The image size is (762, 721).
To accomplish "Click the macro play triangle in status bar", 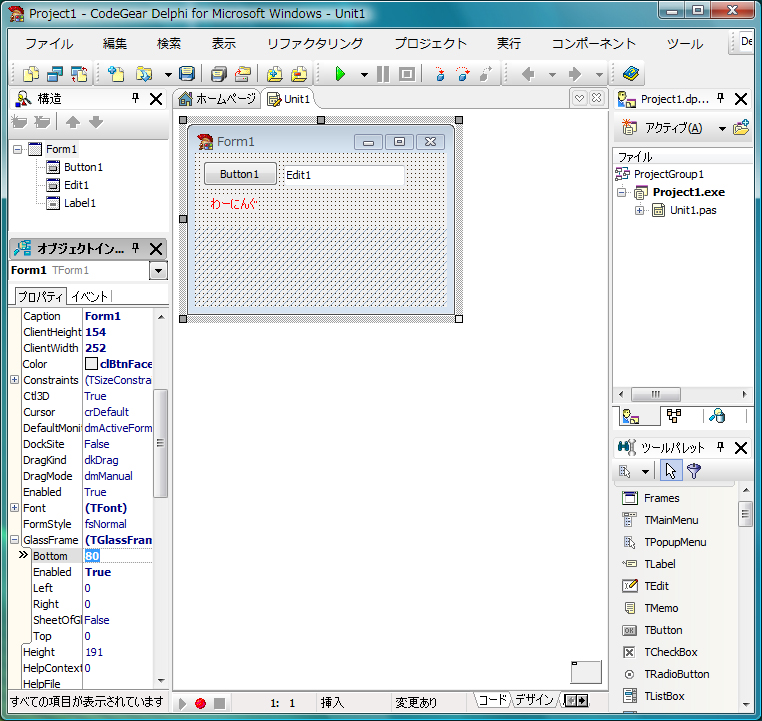I will pyautogui.click(x=182, y=703).
